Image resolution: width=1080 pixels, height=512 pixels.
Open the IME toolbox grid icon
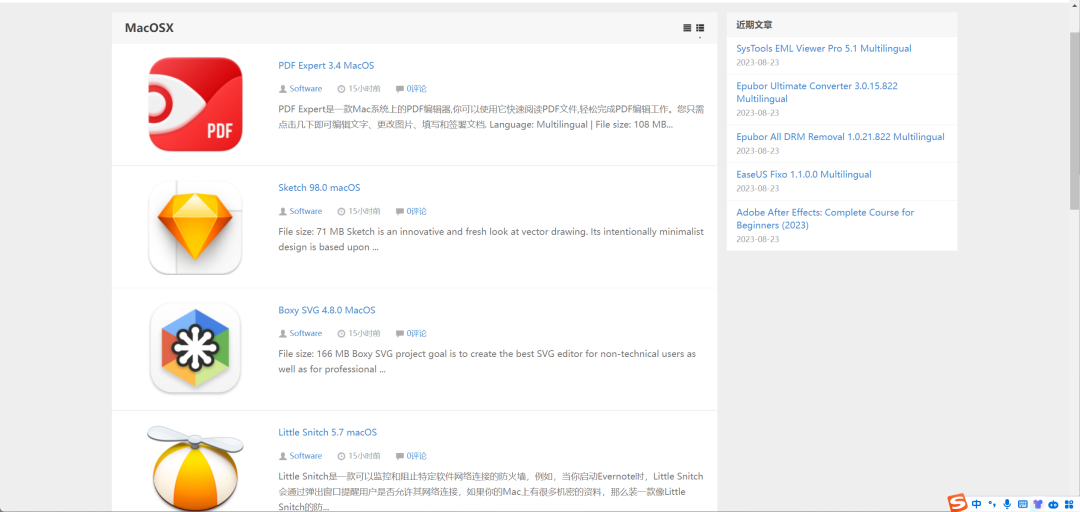point(1070,504)
